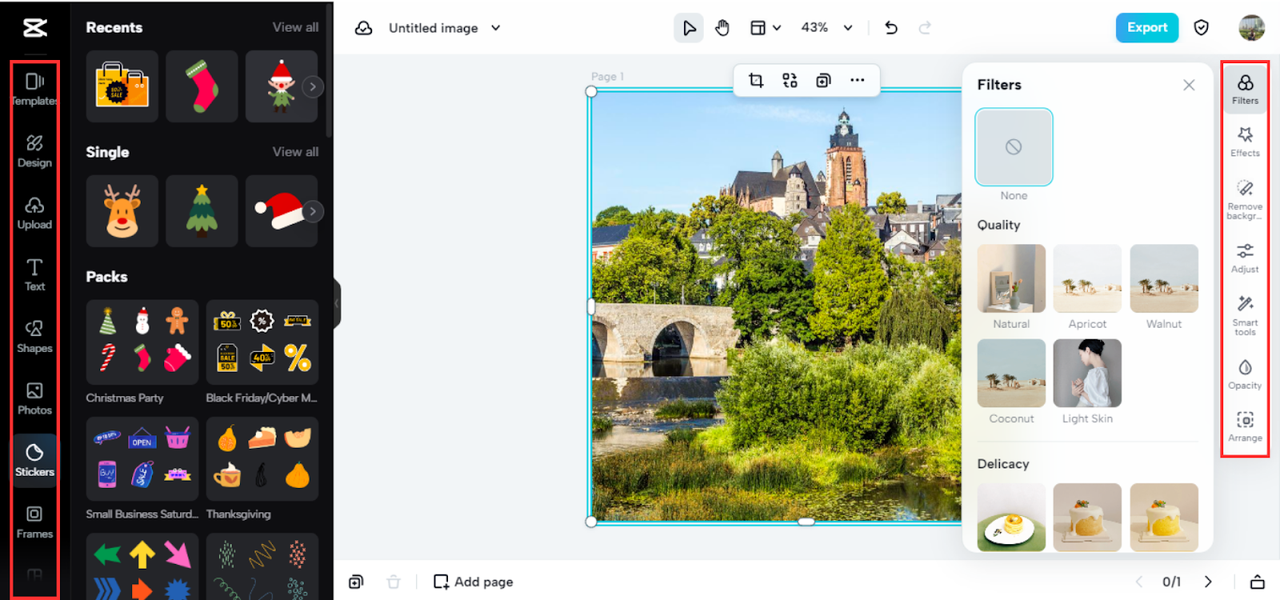Apply the Natural filter
Image resolution: width=1280 pixels, height=600 pixels.
coord(1011,279)
